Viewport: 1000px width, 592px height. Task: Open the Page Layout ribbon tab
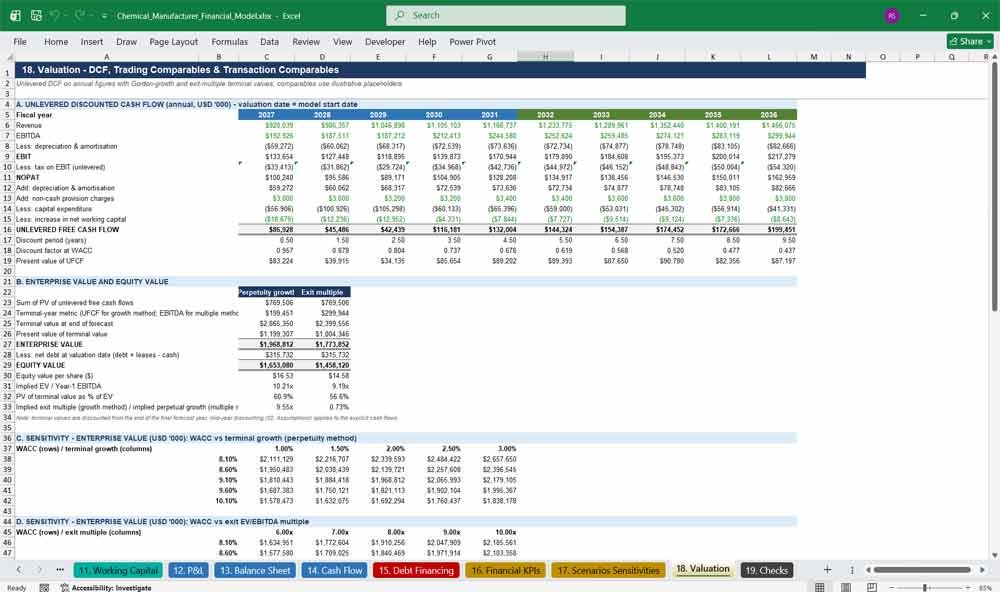click(x=173, y=41)
